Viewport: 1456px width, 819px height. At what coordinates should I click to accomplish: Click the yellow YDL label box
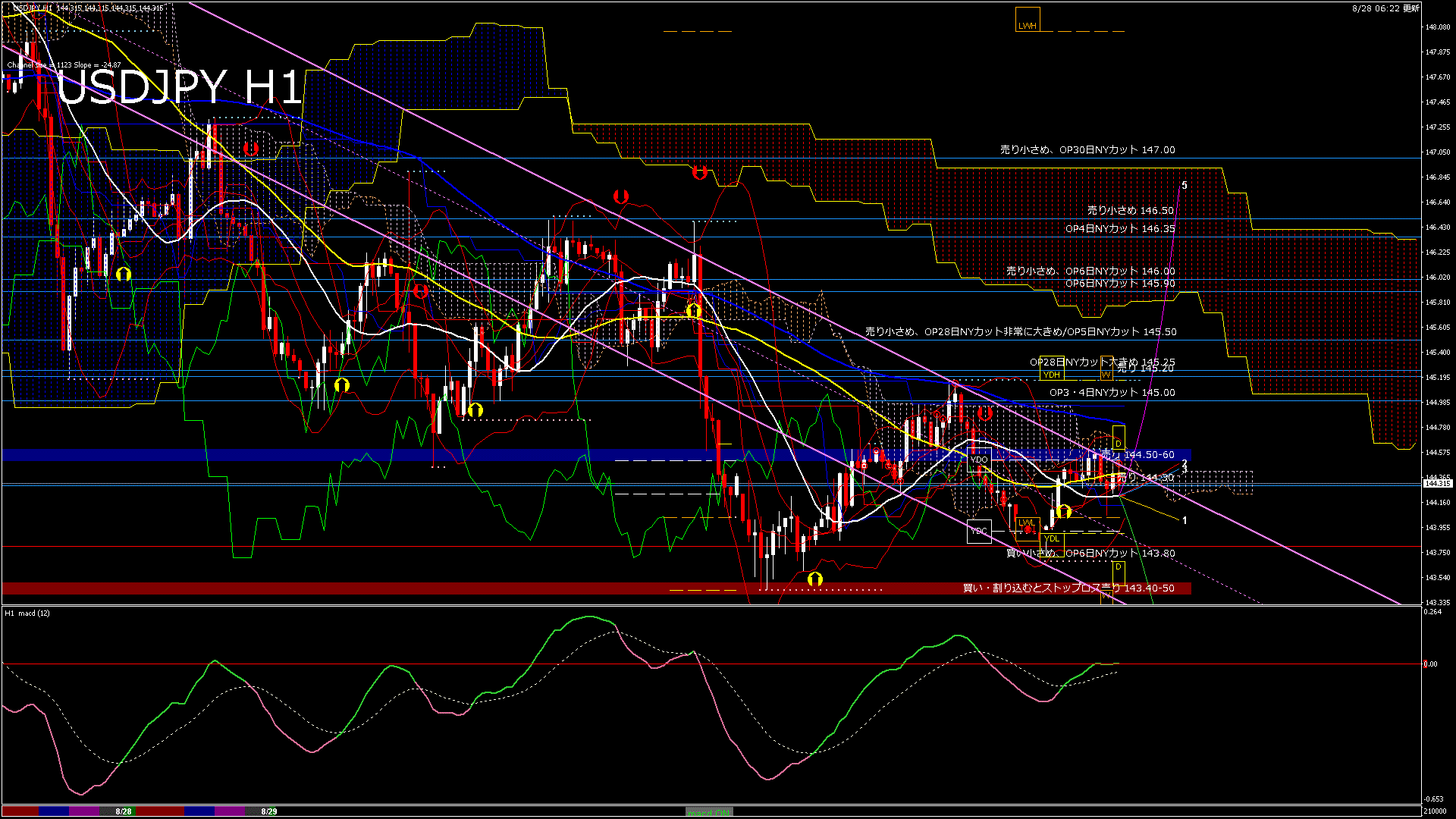click(x=1052, y=539)
